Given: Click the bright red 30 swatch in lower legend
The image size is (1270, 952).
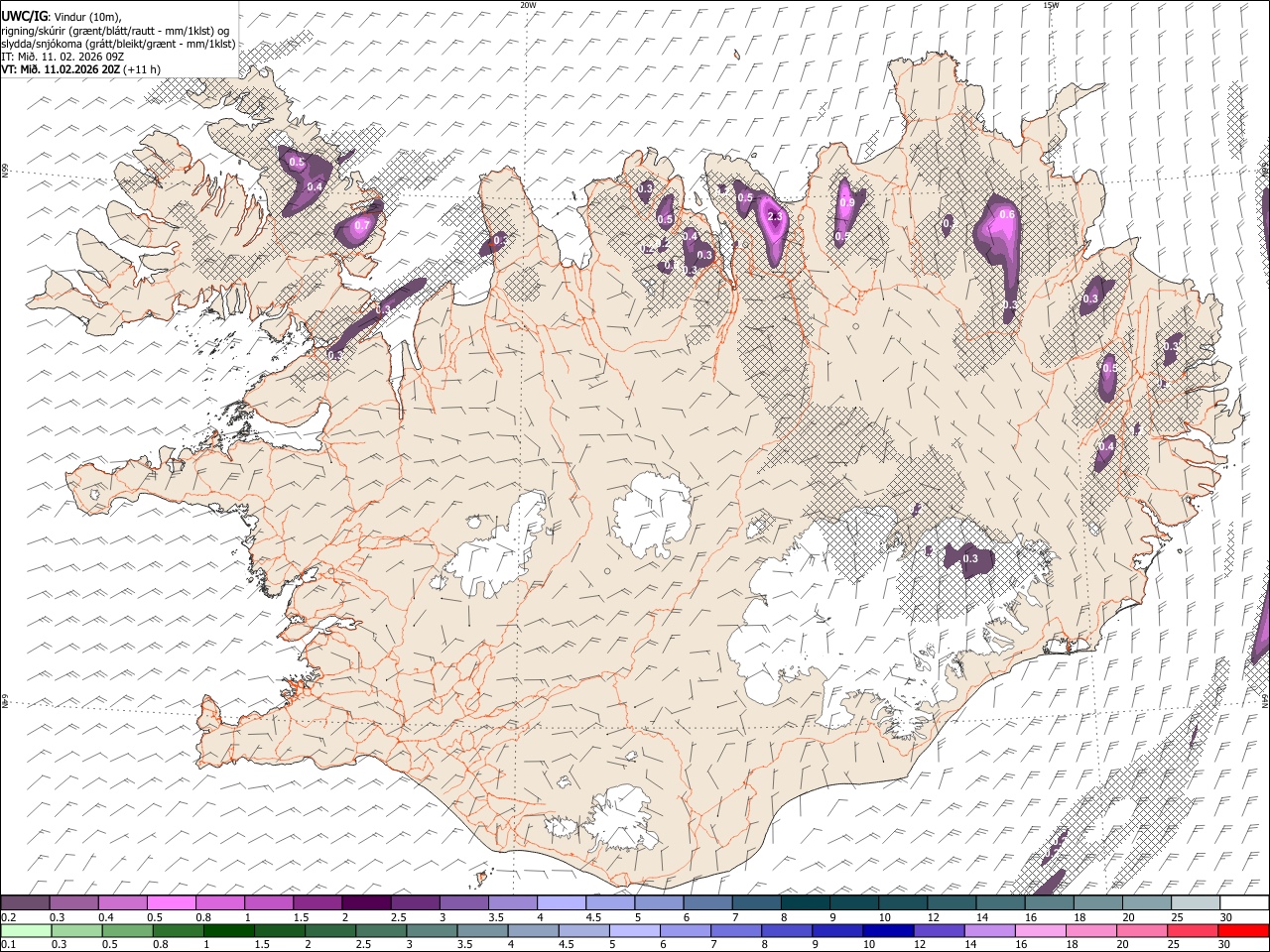Looking at the screenshot, I should point(1243,930).
